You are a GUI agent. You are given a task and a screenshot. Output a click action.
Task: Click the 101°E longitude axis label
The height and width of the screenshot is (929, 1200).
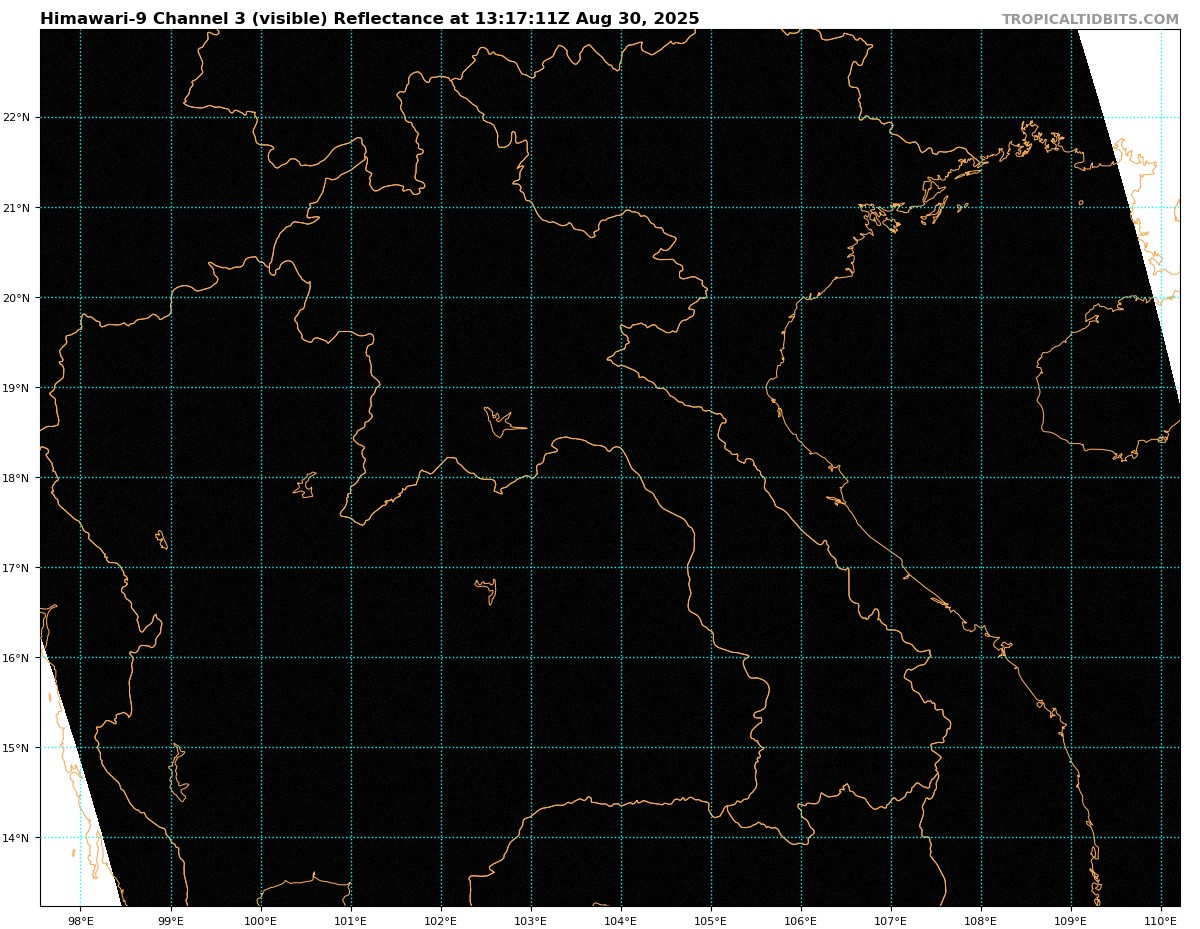click(351, 920)
